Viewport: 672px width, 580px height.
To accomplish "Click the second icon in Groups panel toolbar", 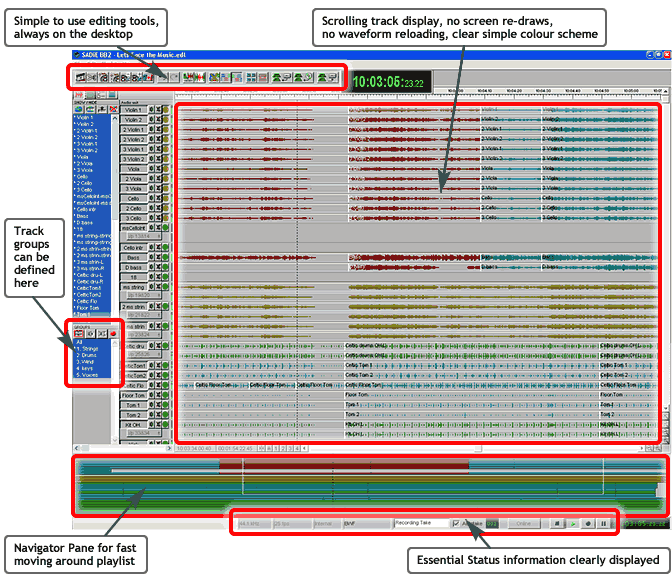I will pyautogui.click(x=91, y=334).
